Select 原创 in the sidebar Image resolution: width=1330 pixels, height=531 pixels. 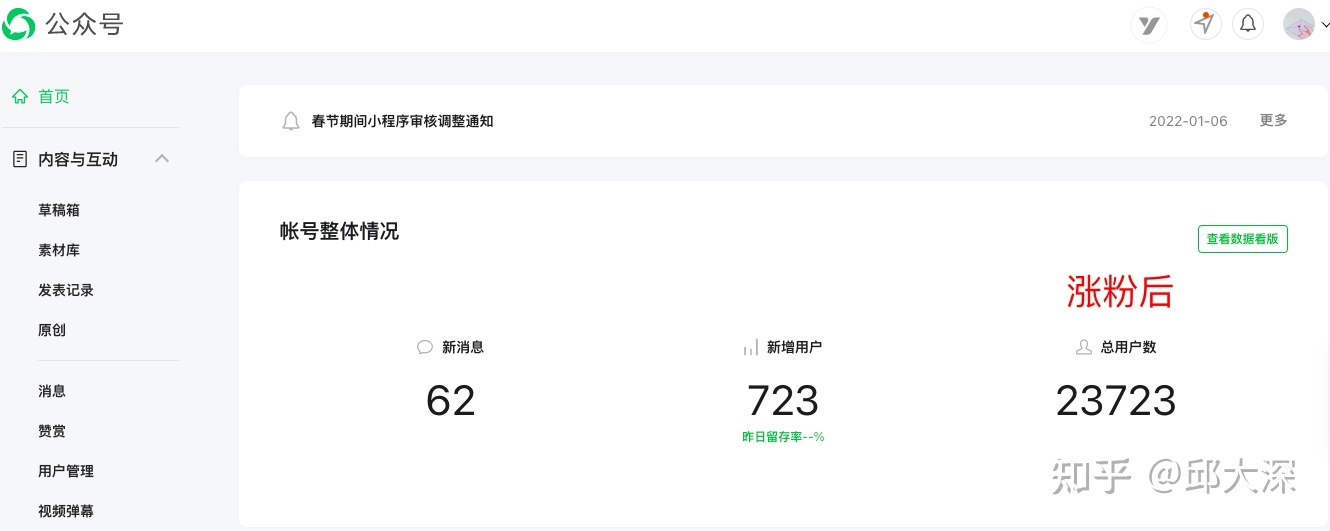click(x=52, y=330)
